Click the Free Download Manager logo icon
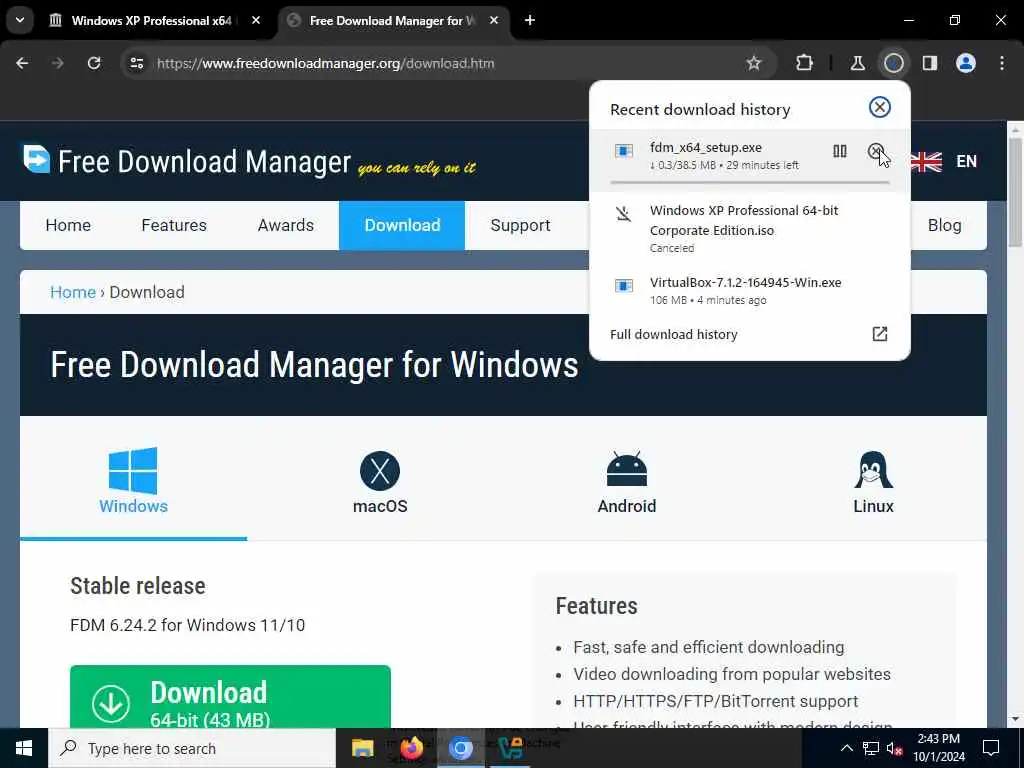 click(x=37, y=159)
